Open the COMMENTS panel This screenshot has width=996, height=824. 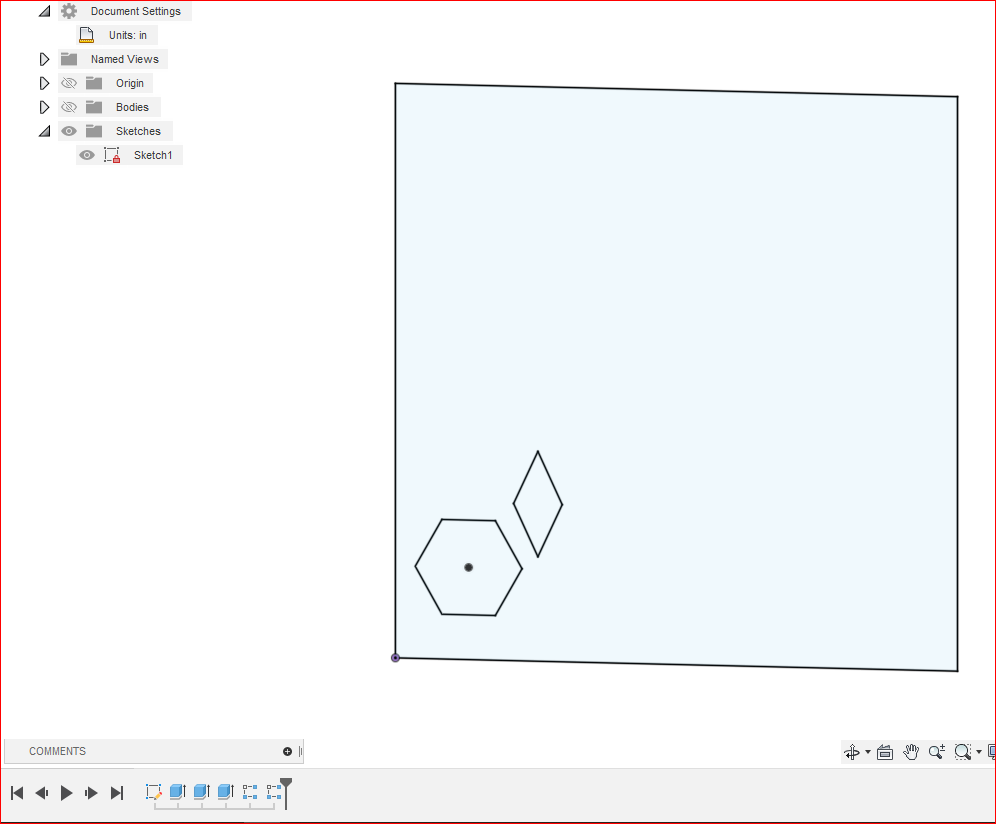57,751
